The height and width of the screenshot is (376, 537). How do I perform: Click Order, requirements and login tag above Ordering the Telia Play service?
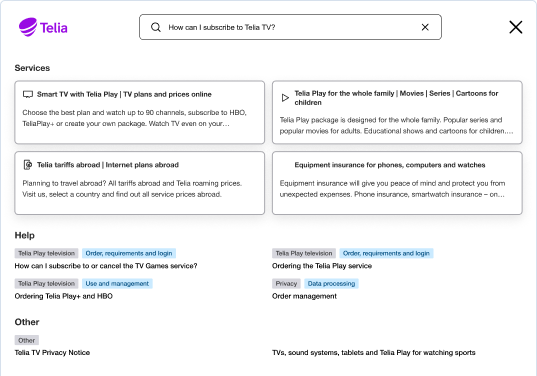tap(386, 253)
